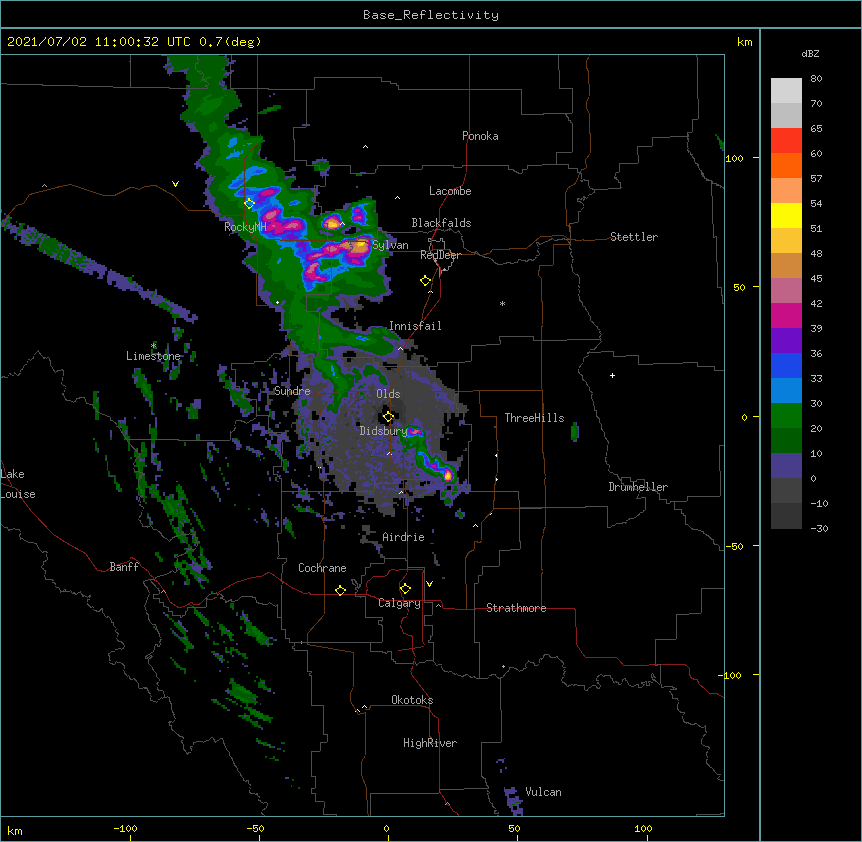Click the Calgary city label
This screenshot has width=862, height=842.
[399, 603]
